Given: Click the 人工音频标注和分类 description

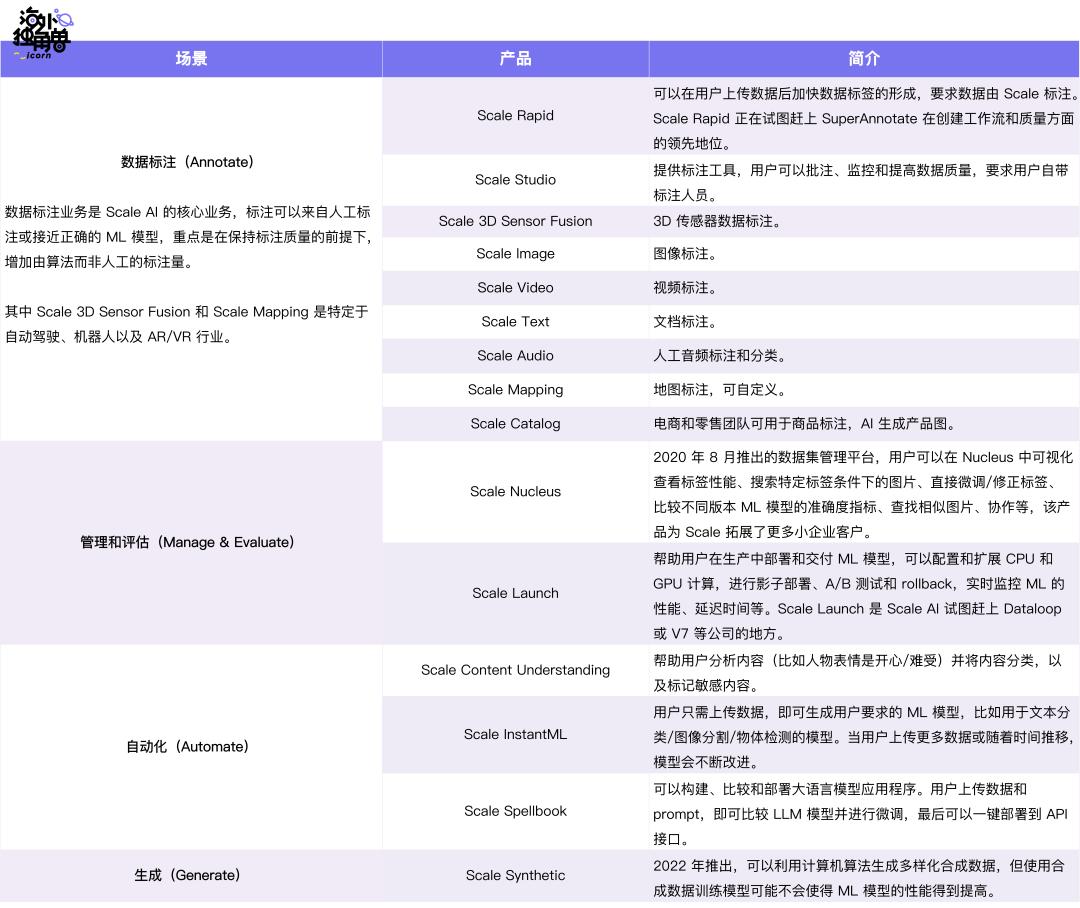Looking at the screenshot, I should pyautogui.click(x=719, y=355).
